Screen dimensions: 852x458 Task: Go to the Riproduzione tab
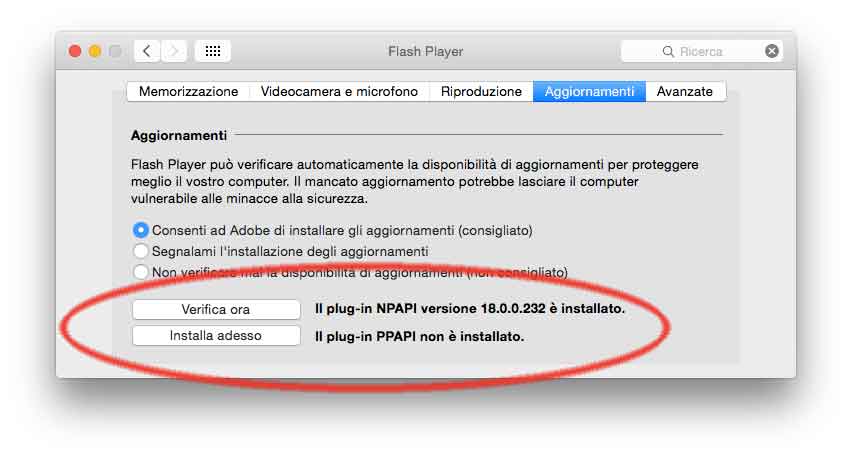coord(481,91)
